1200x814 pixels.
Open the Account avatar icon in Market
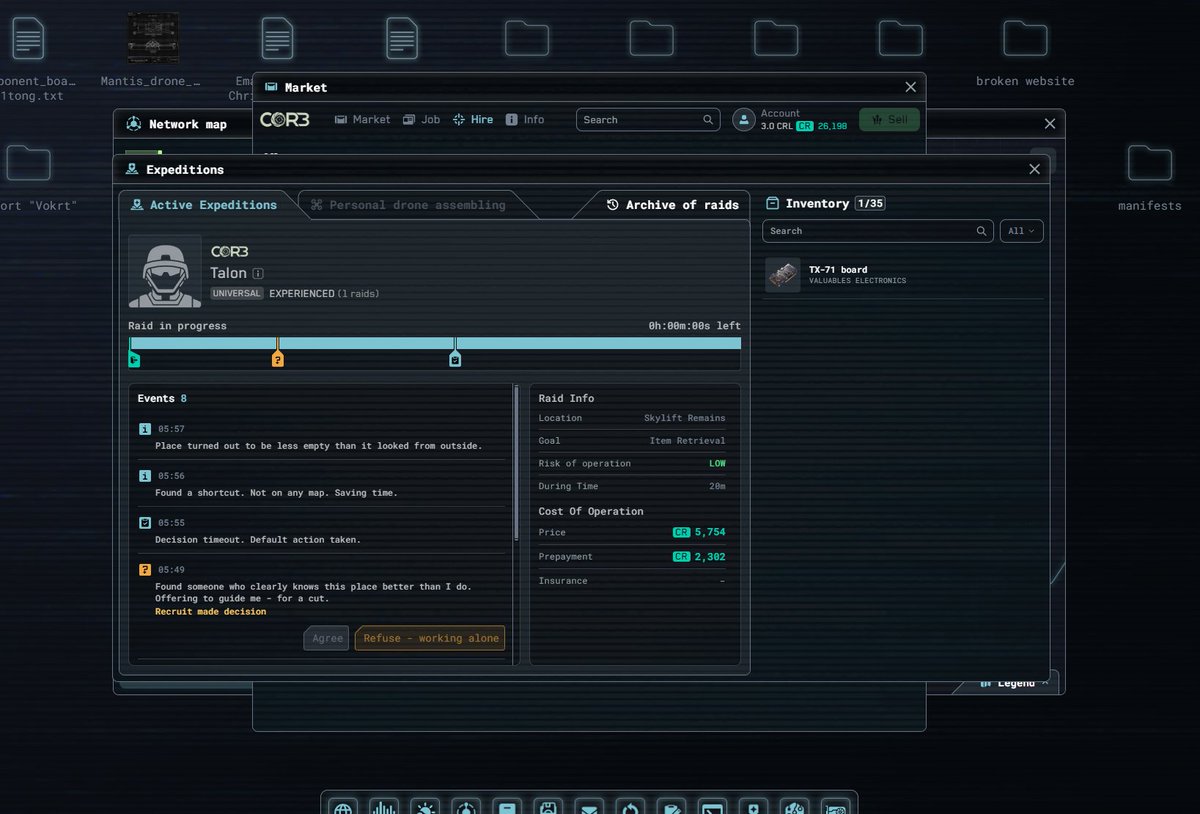click(743, 120)
